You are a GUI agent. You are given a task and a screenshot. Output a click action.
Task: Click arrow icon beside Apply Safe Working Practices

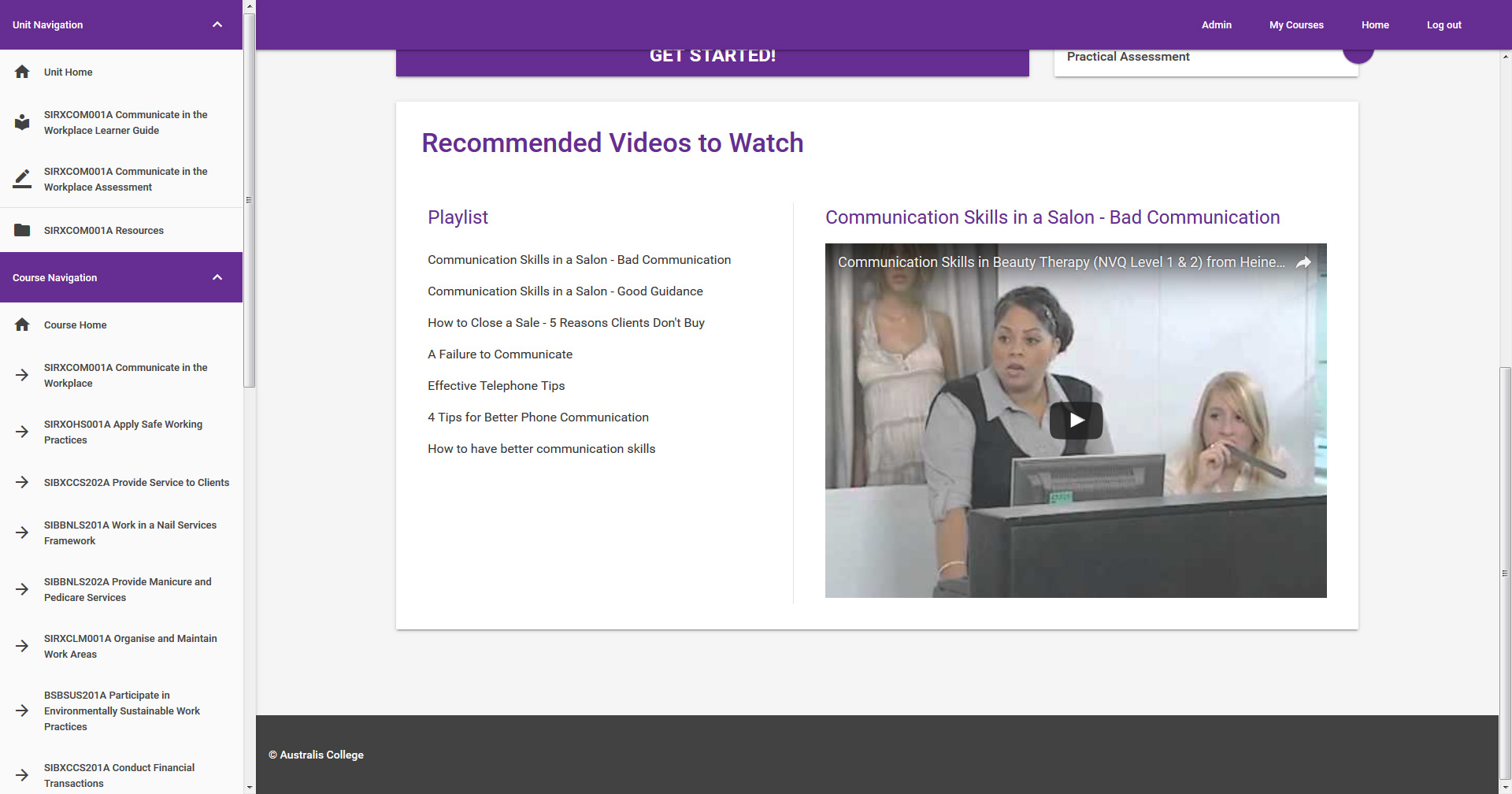point(22,432)
